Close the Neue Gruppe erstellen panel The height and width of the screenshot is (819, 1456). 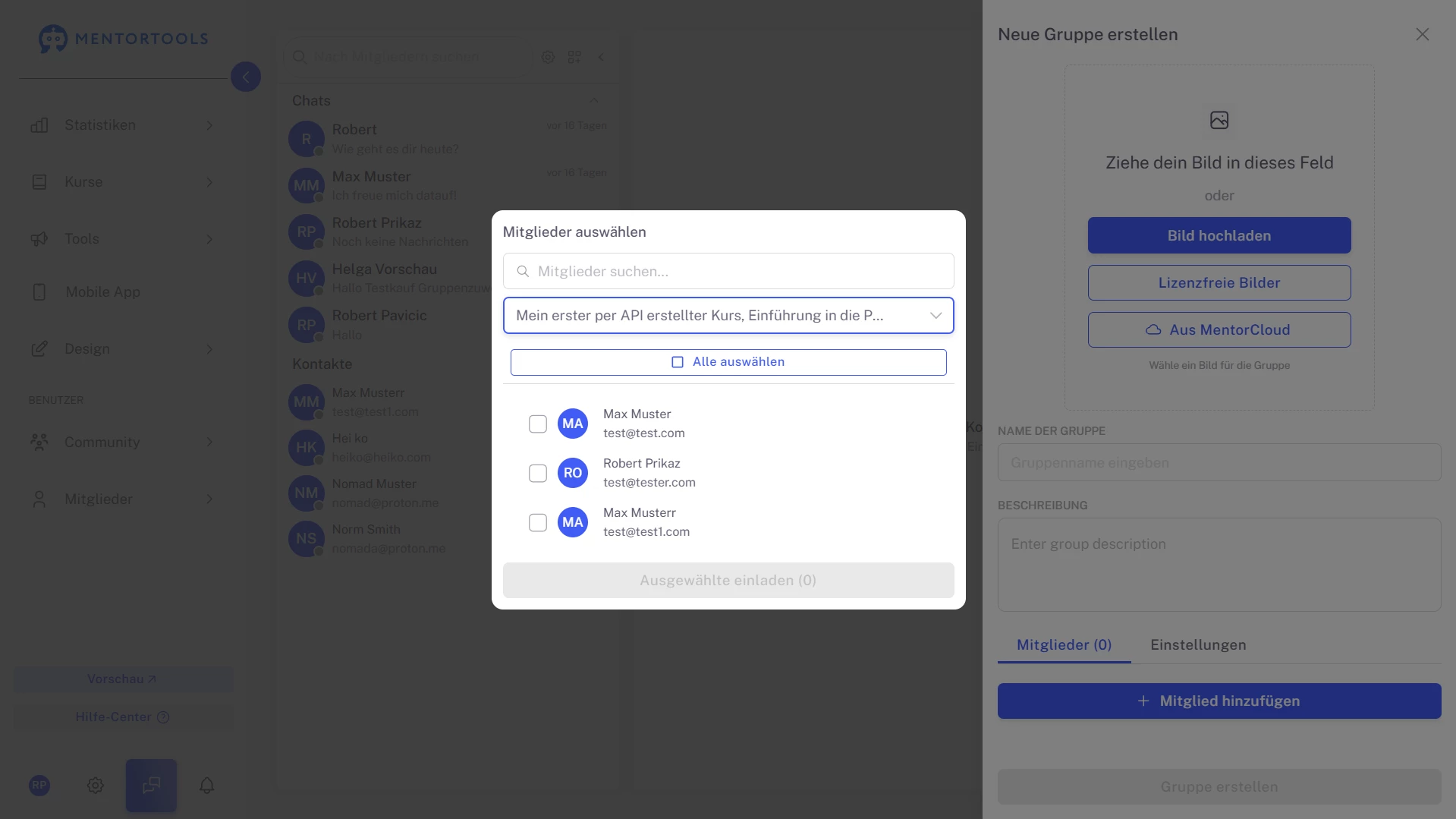pos(1422,35)
